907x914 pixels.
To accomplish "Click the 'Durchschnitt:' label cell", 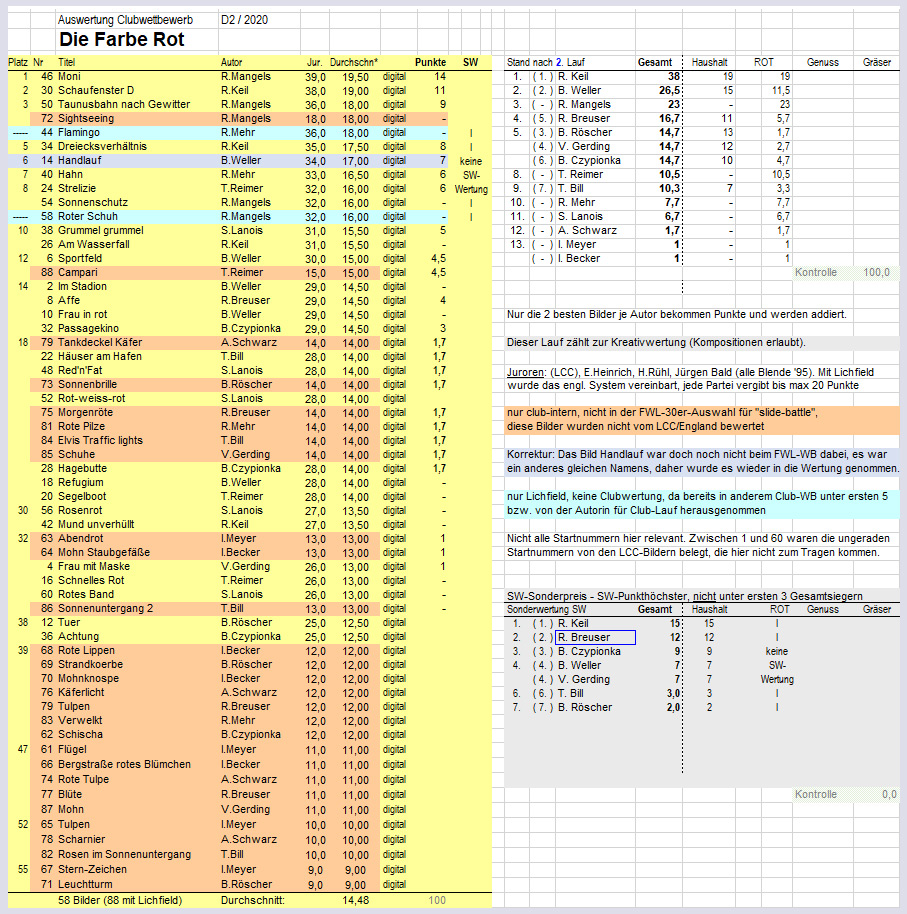I will point(252,900).
